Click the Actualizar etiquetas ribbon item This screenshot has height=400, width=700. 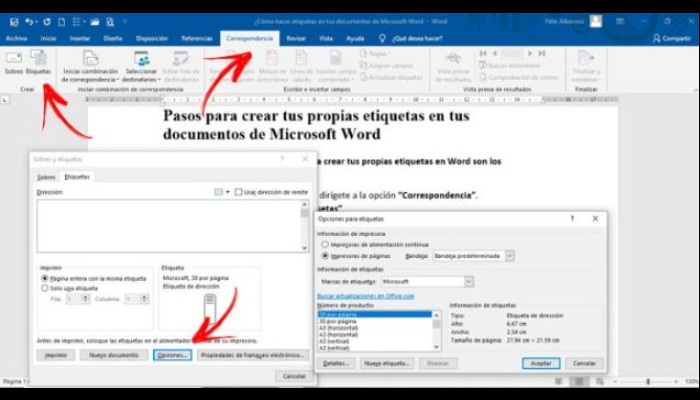[x=391, y=77]
